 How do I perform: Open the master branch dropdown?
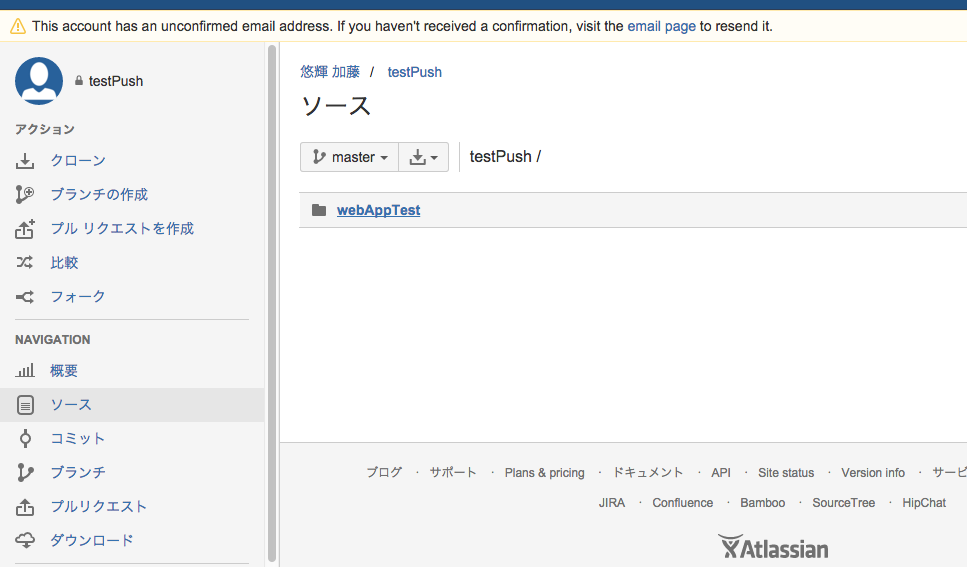349,157
